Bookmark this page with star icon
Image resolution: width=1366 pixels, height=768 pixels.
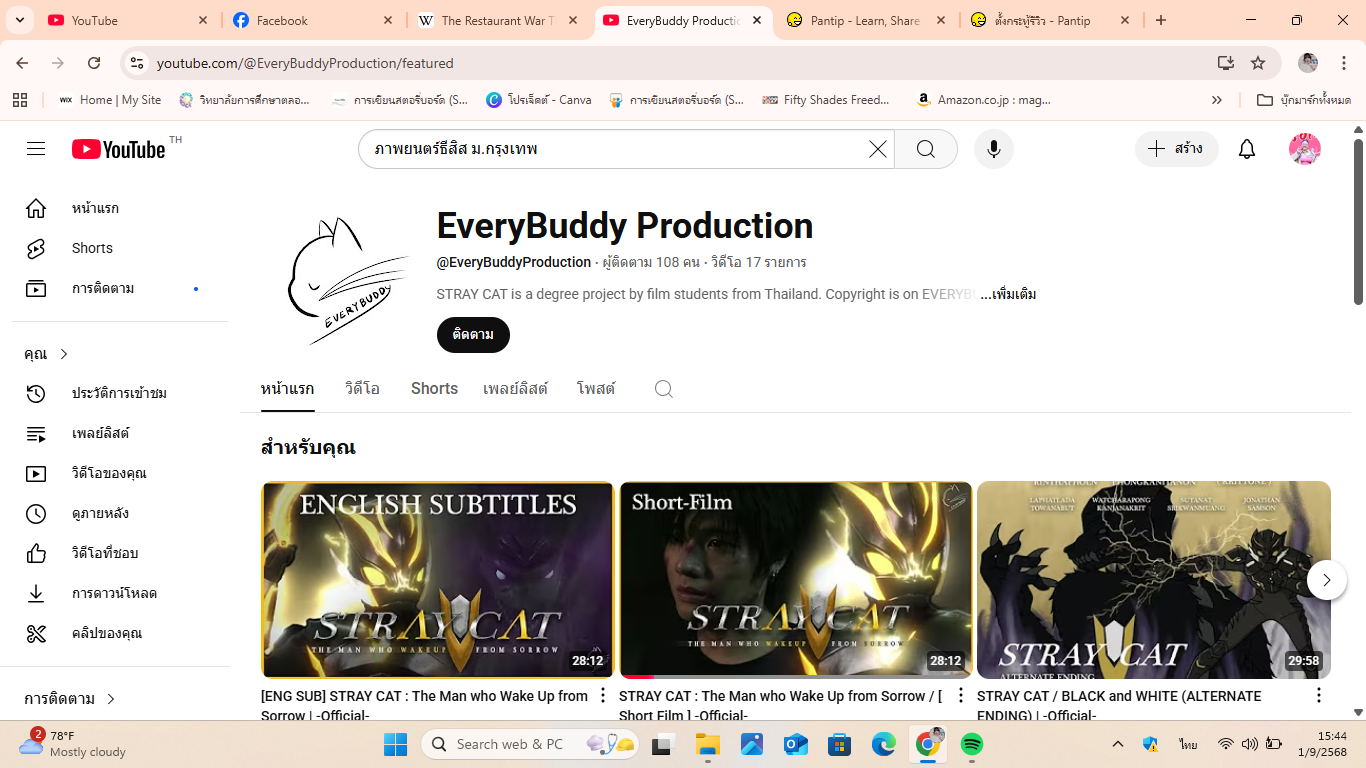(1258, 63)
